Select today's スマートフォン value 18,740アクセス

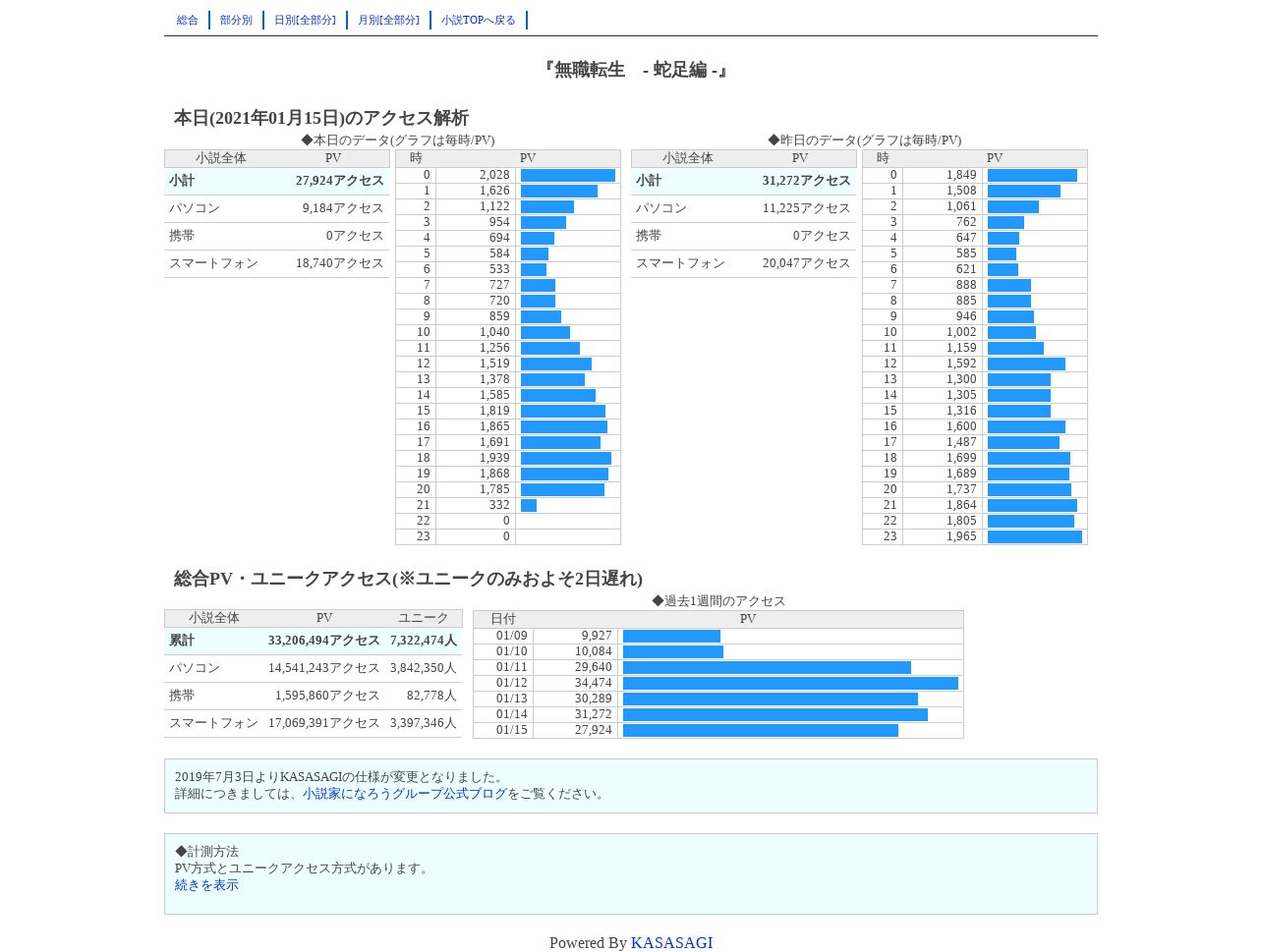tap(340, 263)
